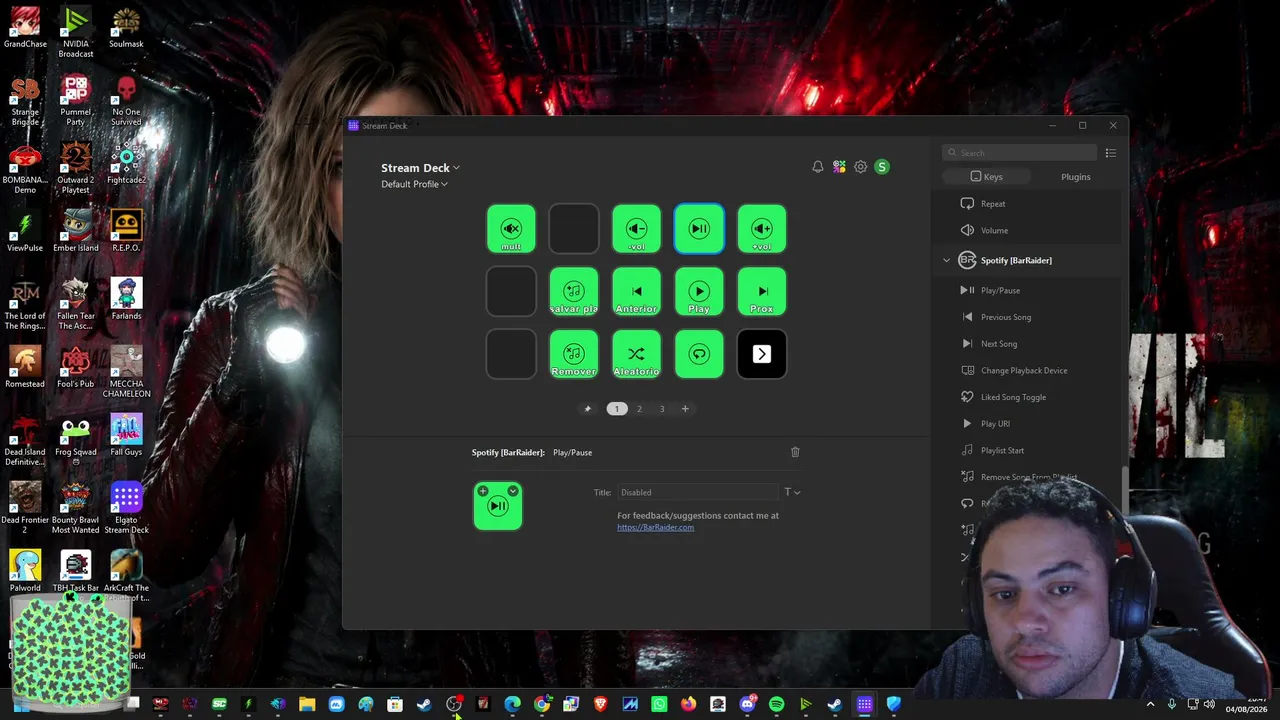Select the highlighted Play/Pause key in top row

pyautogui.click(x=699, y=229)
